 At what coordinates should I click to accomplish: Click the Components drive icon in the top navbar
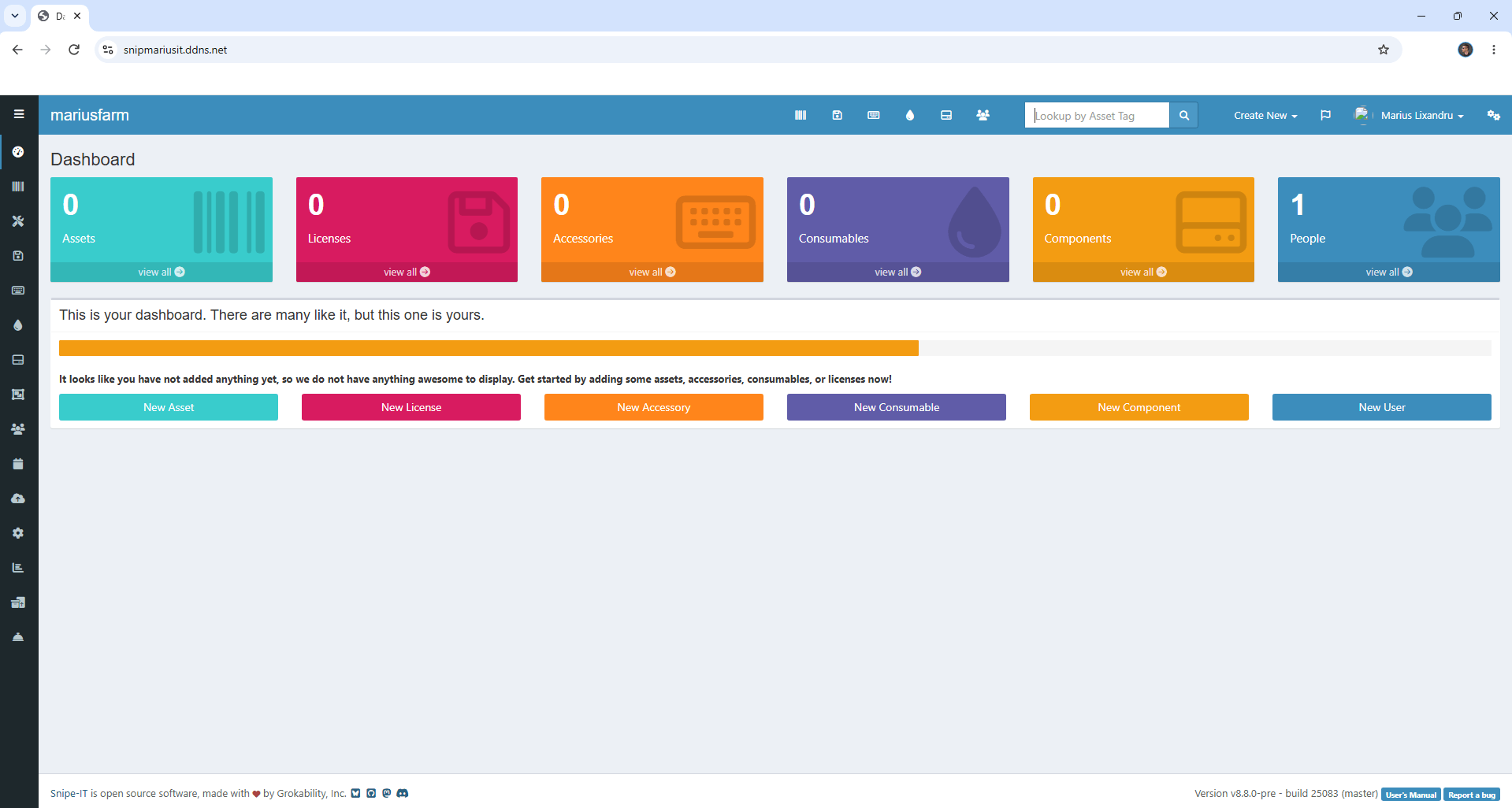tap(946, 115)
